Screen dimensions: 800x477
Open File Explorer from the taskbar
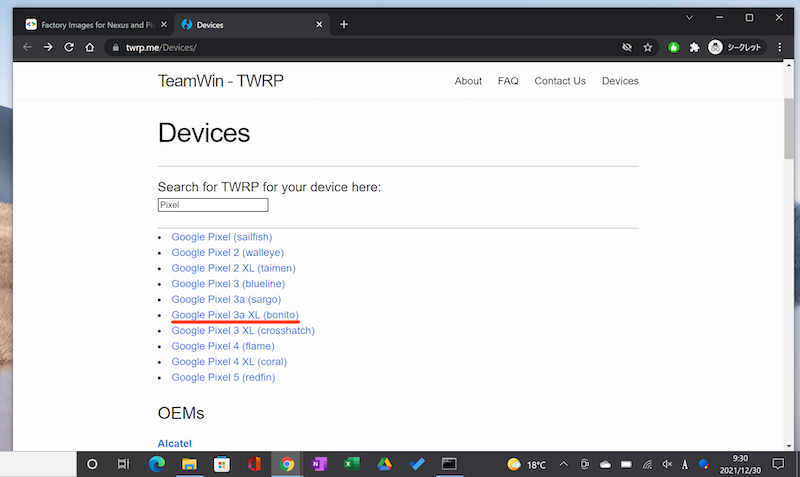tap(189, 464)
